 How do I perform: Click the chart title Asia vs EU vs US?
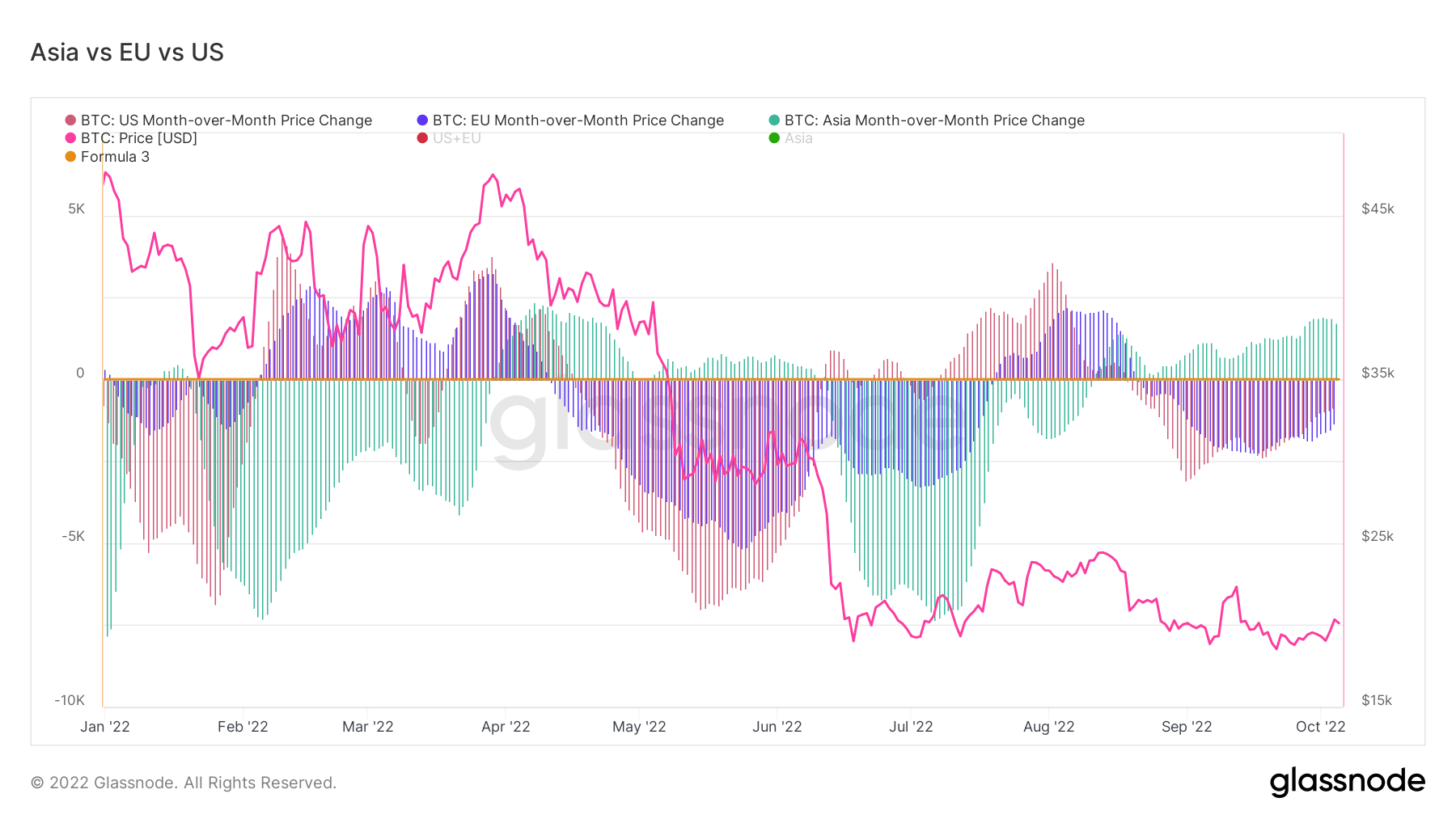[x=127, y=53]
